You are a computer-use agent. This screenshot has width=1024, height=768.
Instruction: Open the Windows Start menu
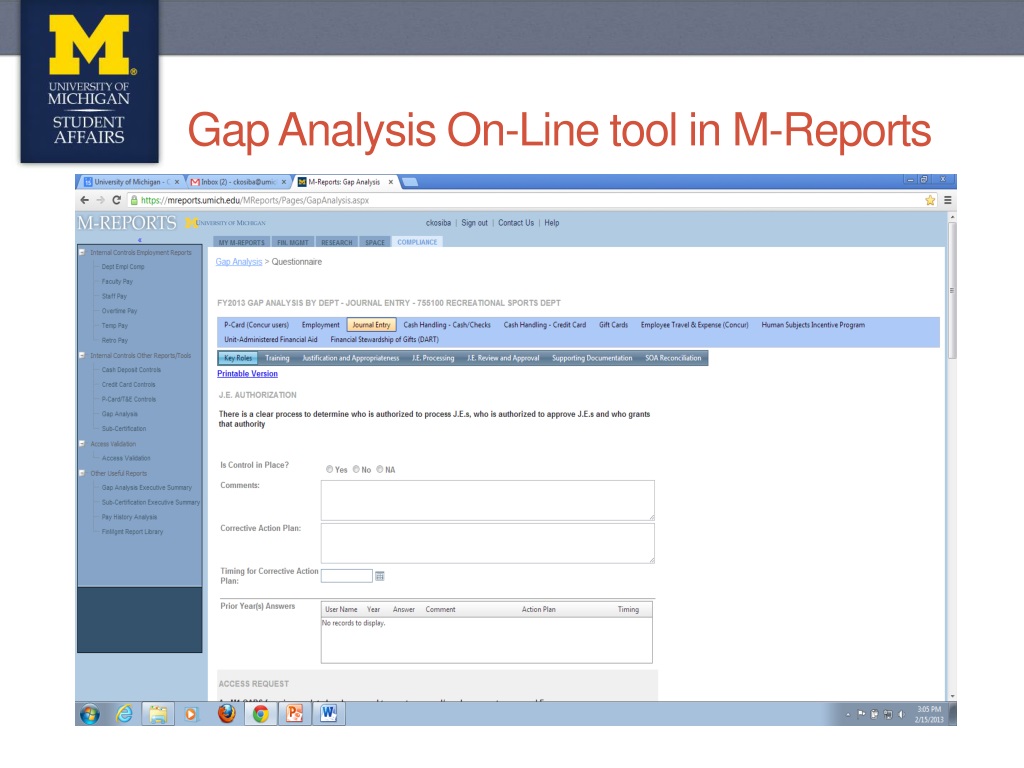click(90, 714)
